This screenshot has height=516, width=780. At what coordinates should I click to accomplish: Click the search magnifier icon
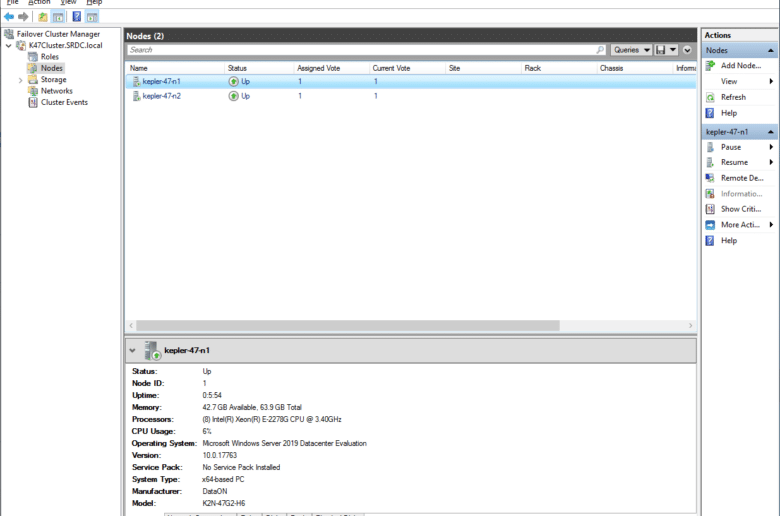[600, 50]
